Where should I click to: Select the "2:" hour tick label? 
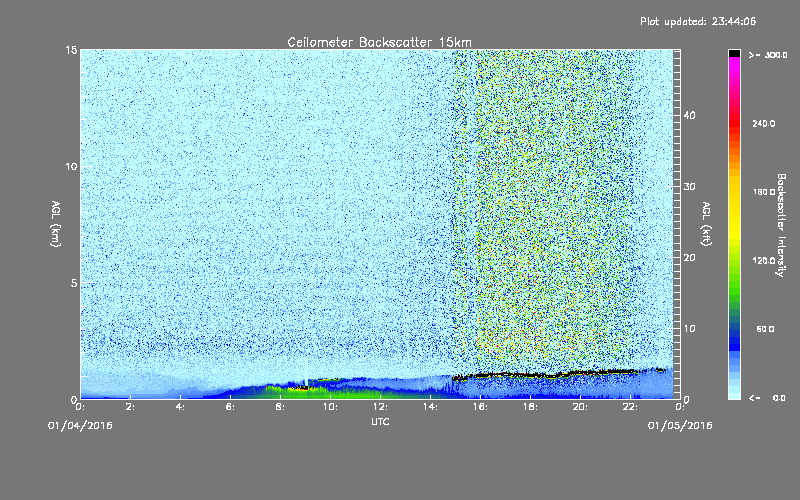point(130,407)
